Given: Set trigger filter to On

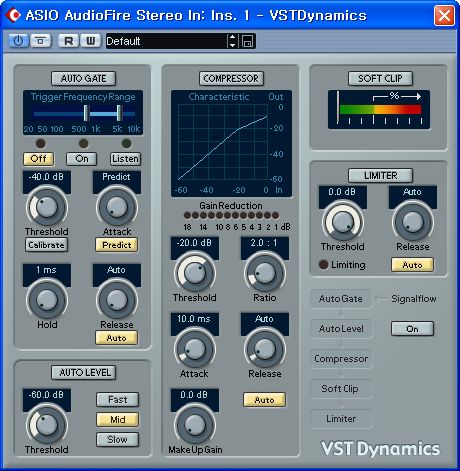Looking at the screenshot, I should [82, 159].
